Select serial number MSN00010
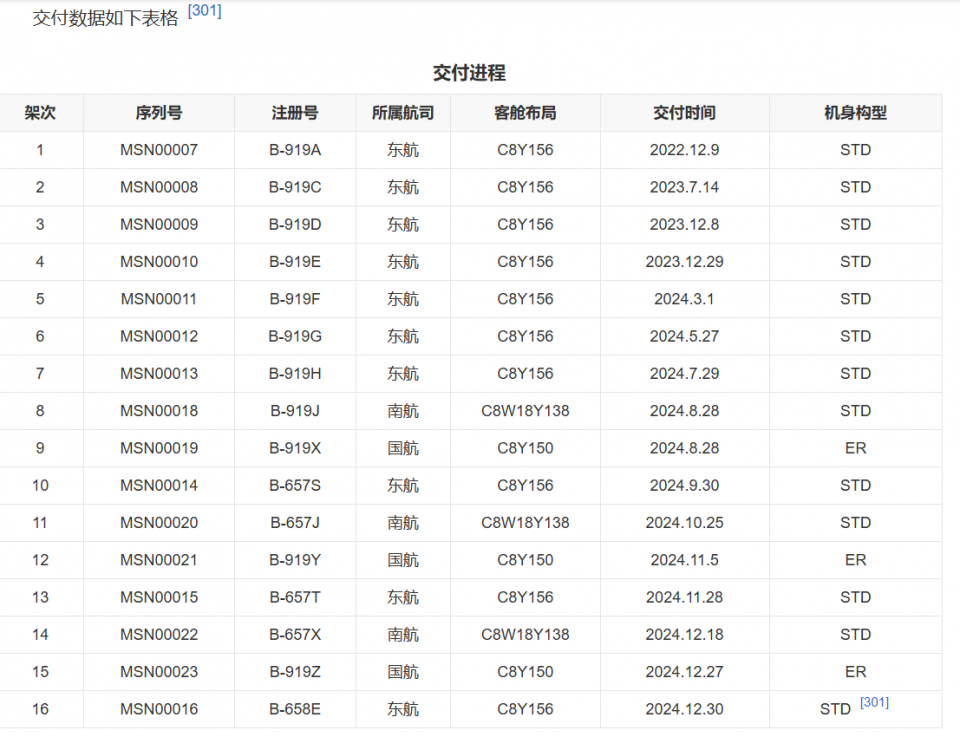Screen dimensions: 960x737 click(159, 262)
